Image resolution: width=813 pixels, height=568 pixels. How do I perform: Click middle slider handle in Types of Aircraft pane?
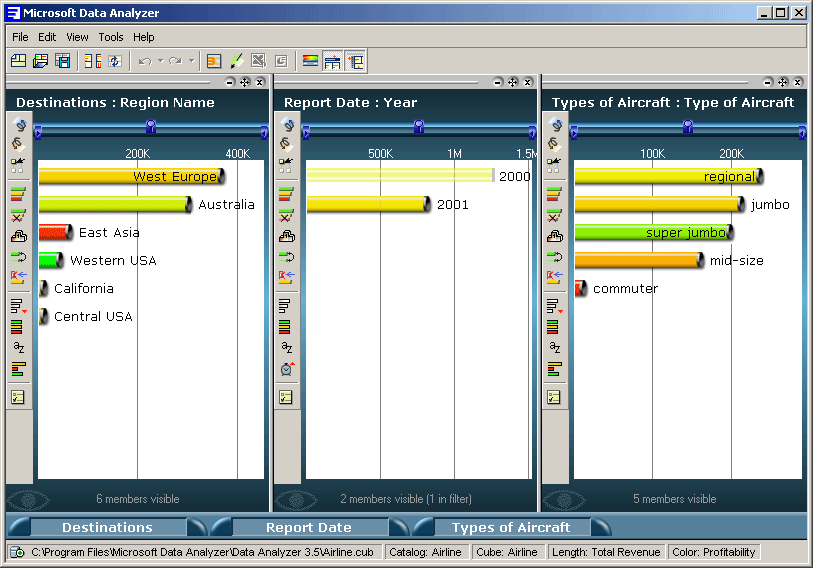(x=688, y=126)
